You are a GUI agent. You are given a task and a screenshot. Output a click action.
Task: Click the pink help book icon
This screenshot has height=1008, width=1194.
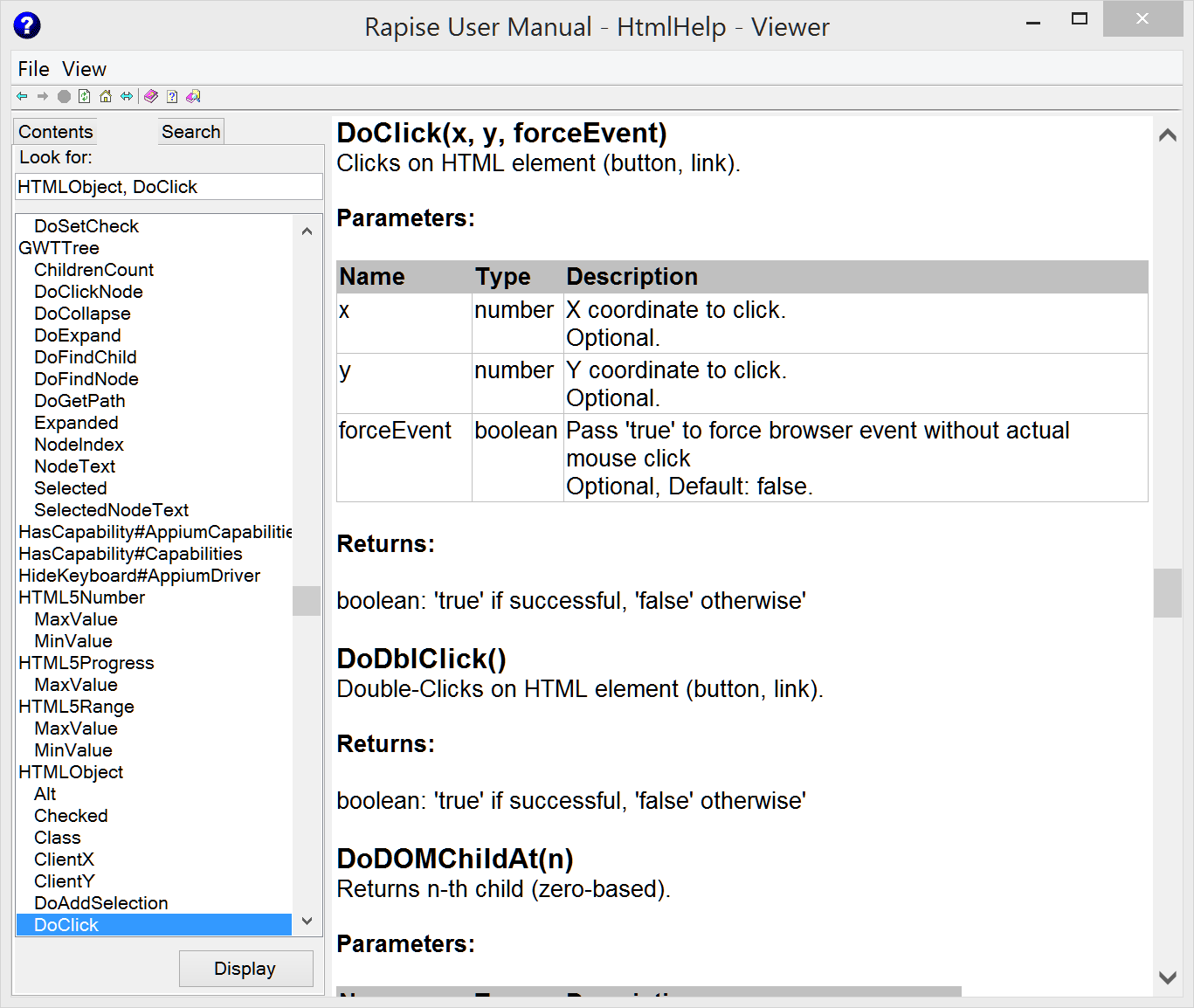[x=151, y=96]
